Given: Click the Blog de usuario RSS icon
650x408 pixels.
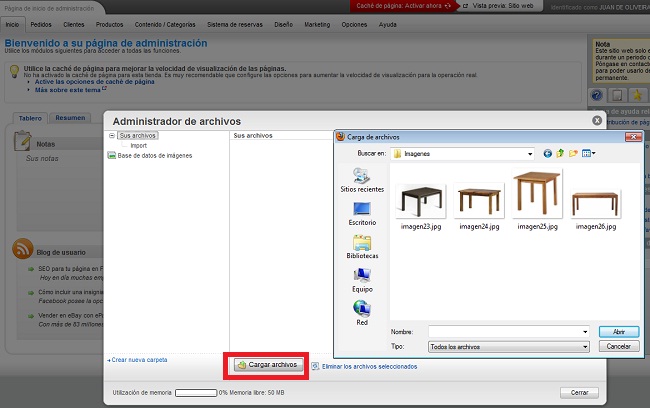Looking at the screenshot, I should click(x=22, y=249).
